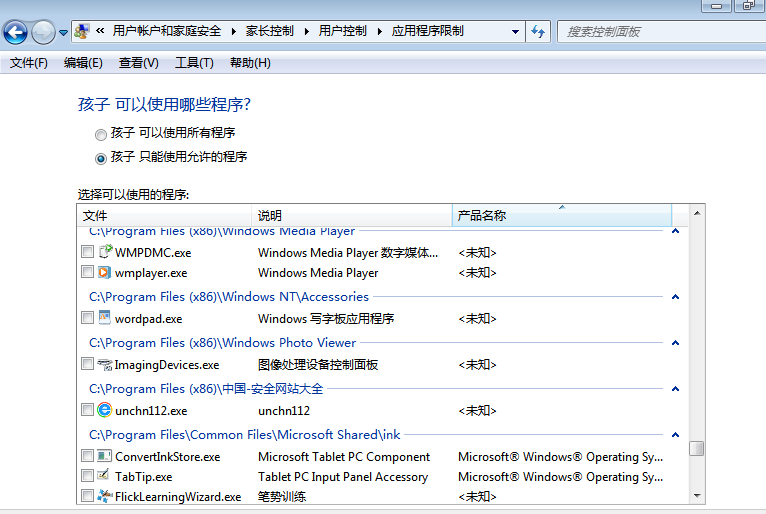Tick the ConvertInkStore.exe checkbox
The width and height of the screenshot is (766, 514).
coord(87,456)
